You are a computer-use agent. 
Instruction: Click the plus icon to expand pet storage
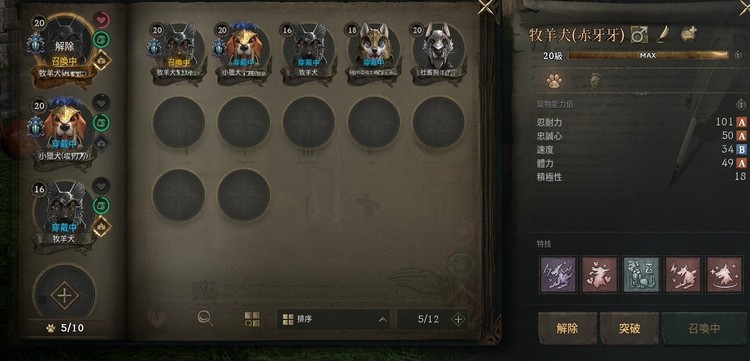(x=458, y=319)
